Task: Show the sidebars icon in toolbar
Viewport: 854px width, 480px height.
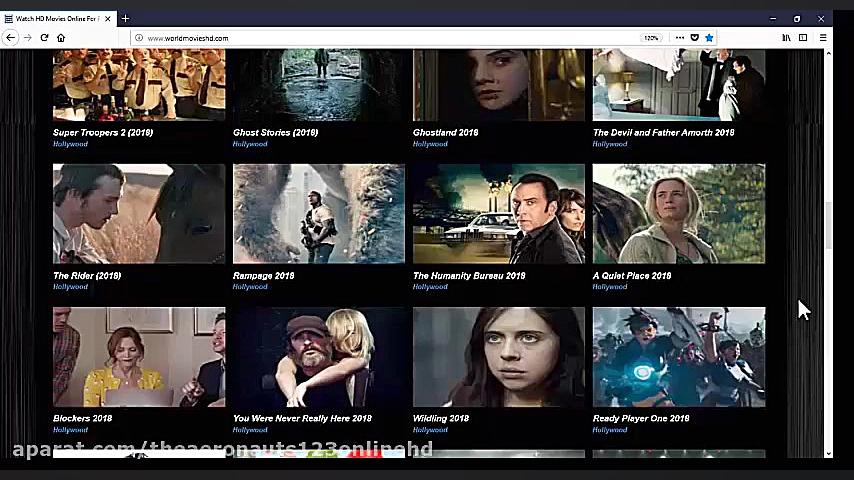Action: click(x=803, y=38)
